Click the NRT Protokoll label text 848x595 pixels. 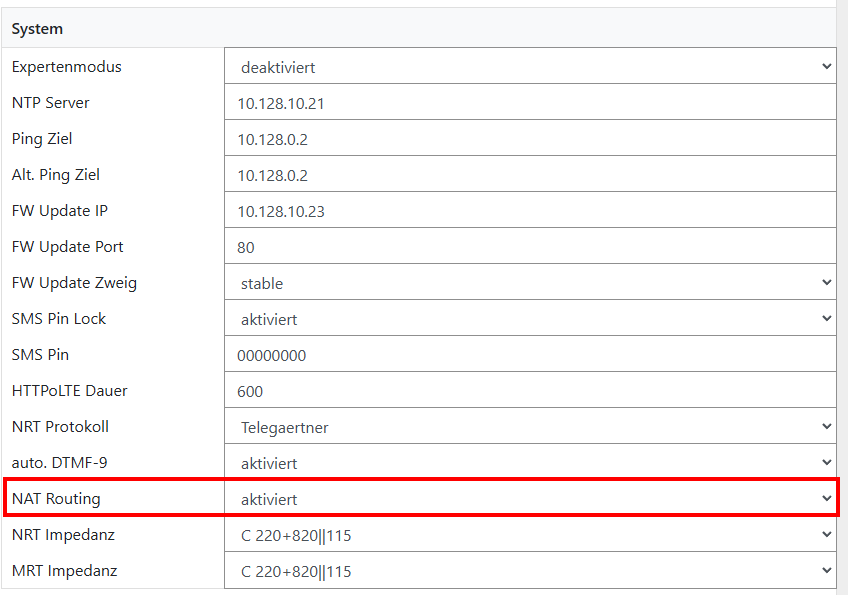[x=60, y=427]
